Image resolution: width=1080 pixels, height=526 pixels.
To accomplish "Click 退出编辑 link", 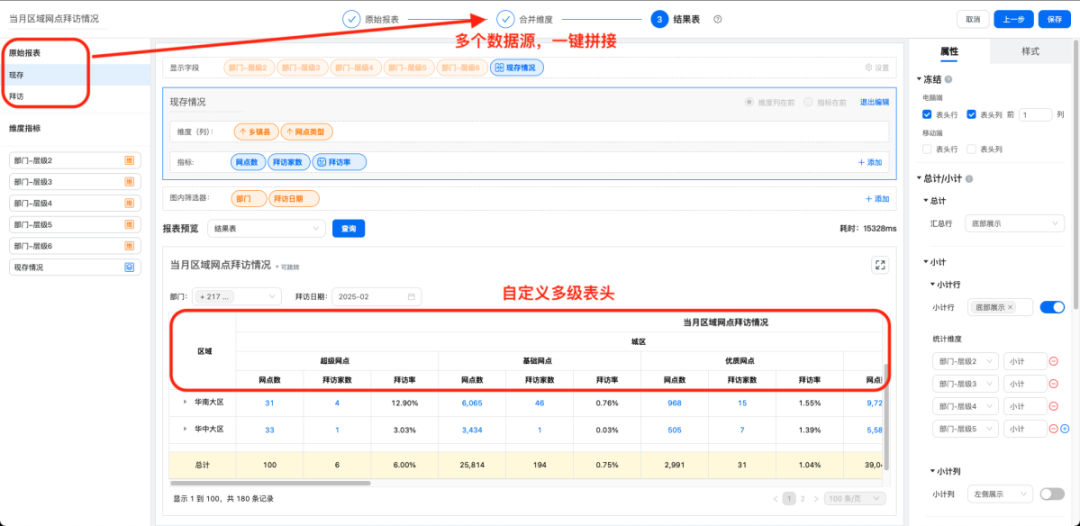I will (874, 102).
